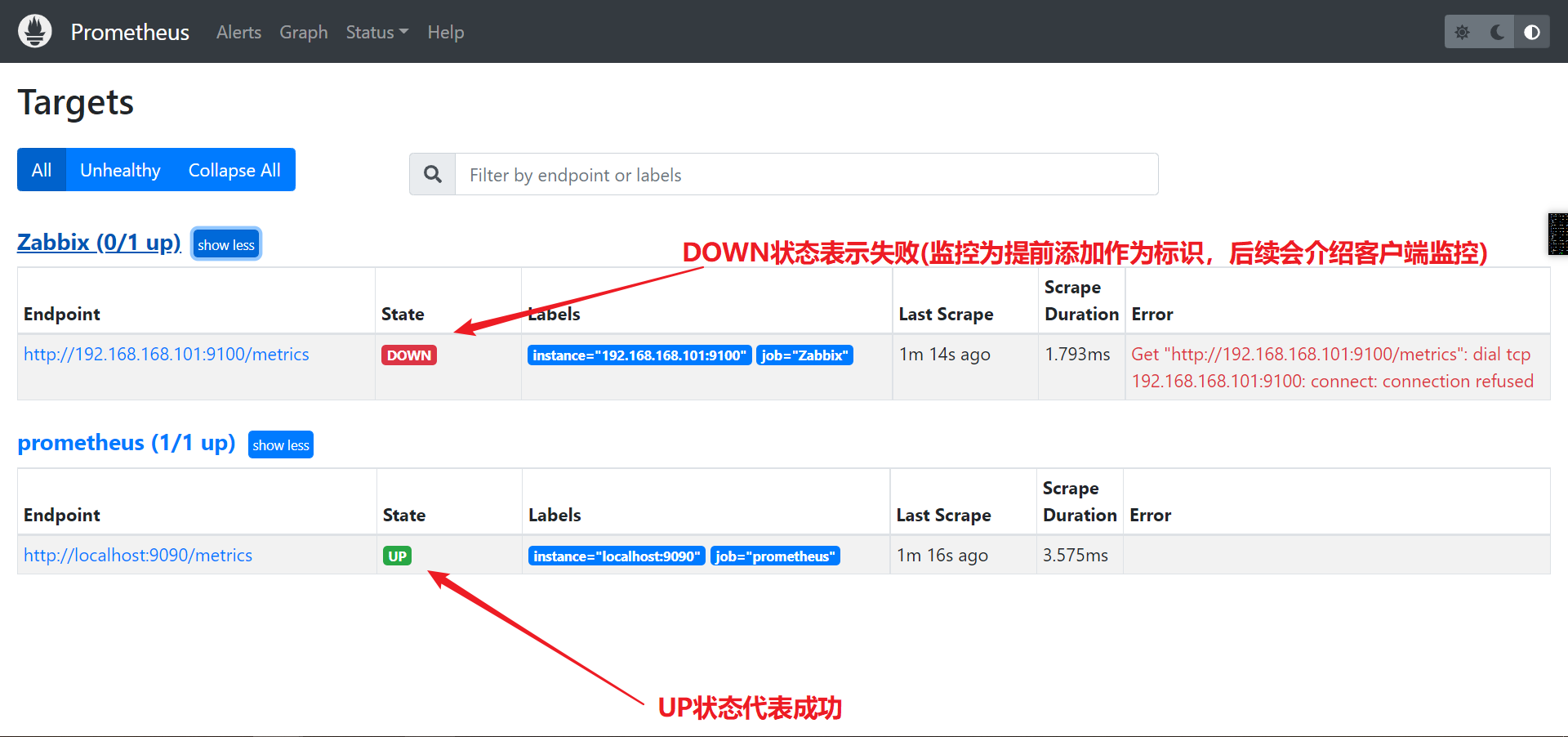1568x737 pixels.
Task: Click the prometheus (1/1 up) heading
Action: pos(127,443)
